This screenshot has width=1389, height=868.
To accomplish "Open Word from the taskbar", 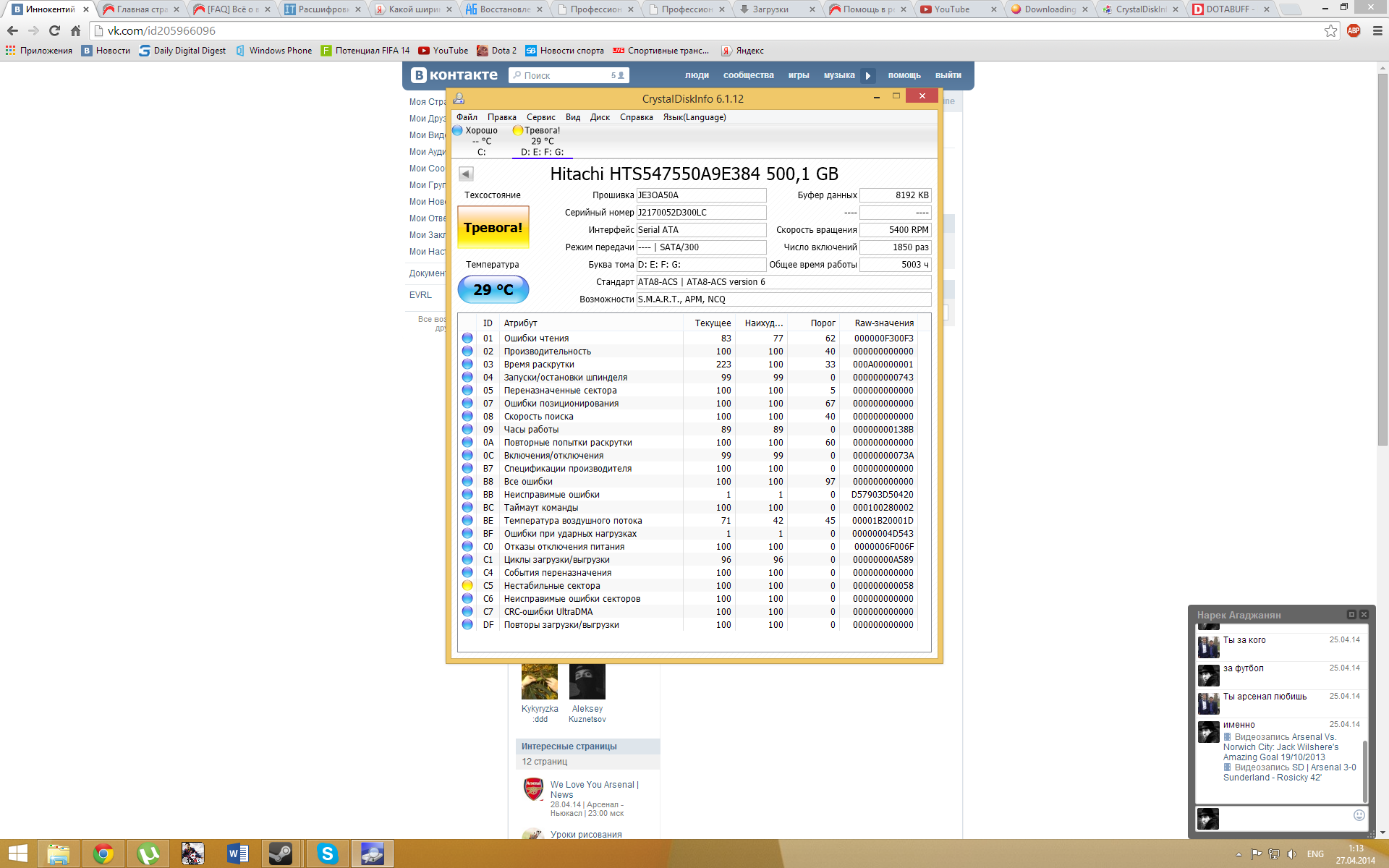I will point(237,854).
